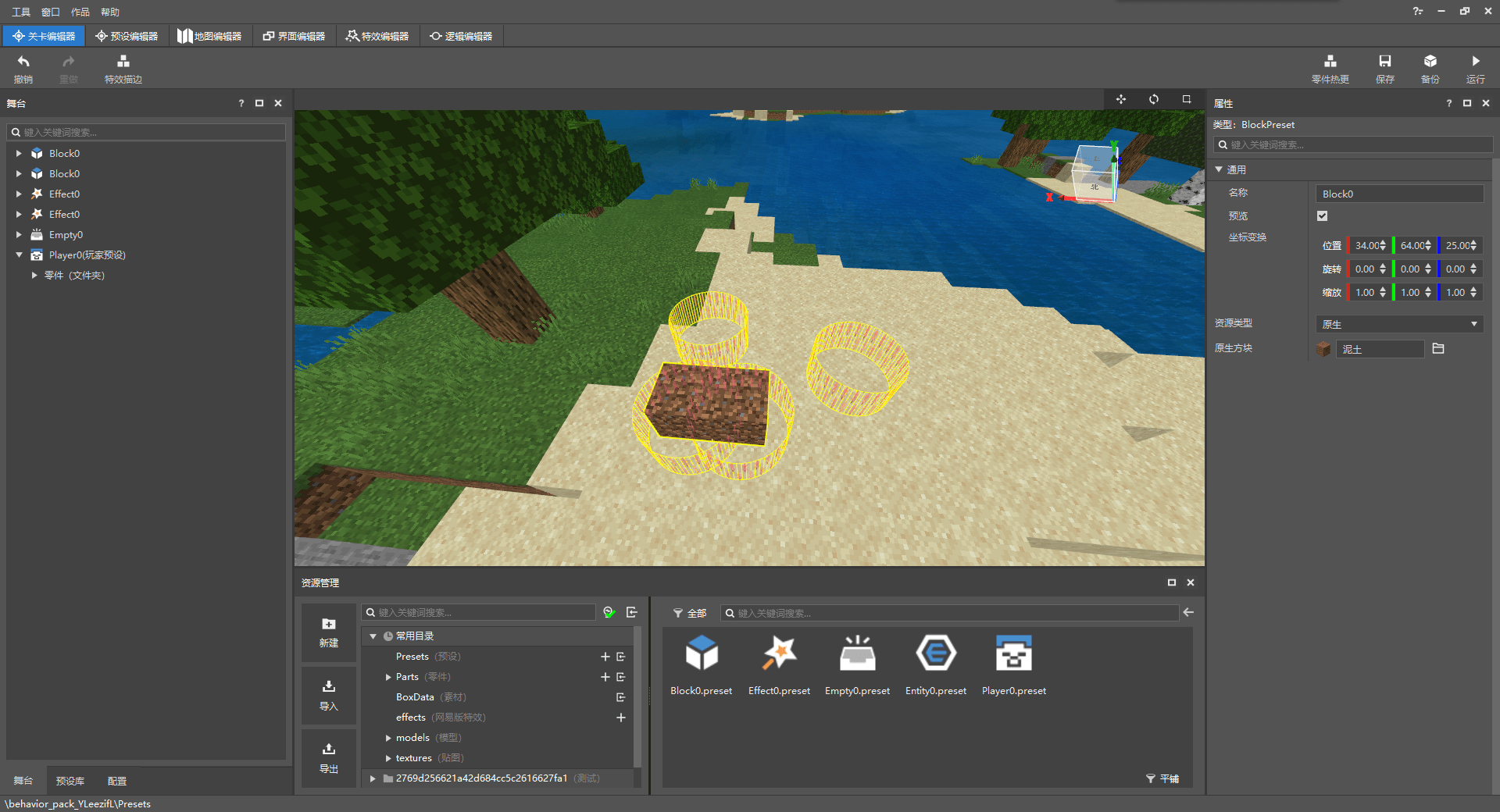This screenshot has height=812, width=1500.
Task: Click the 保存 (Save) toolbar icon
Action: 1384,68
